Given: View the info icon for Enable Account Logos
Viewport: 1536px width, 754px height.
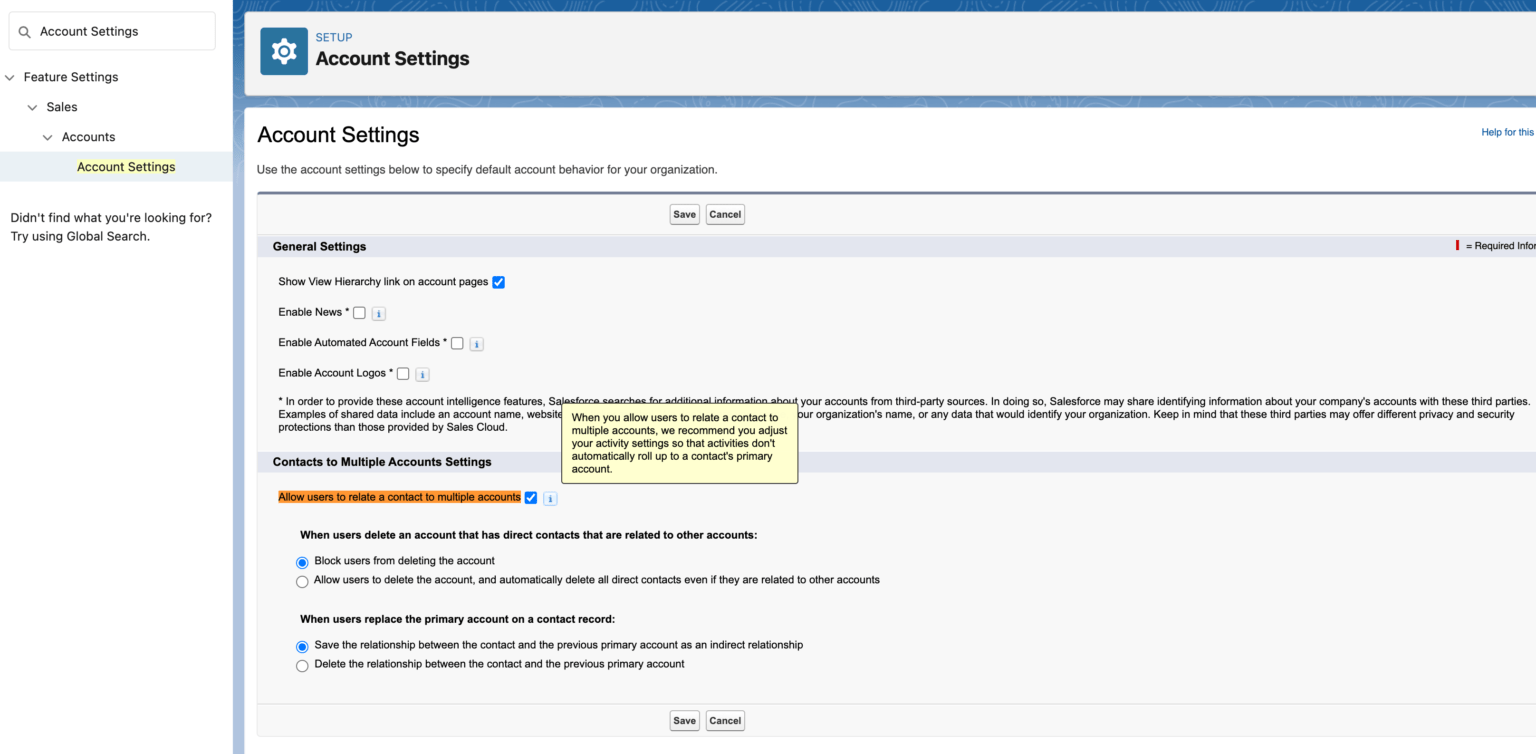Looking at the screenshot, I should point(422,373).
